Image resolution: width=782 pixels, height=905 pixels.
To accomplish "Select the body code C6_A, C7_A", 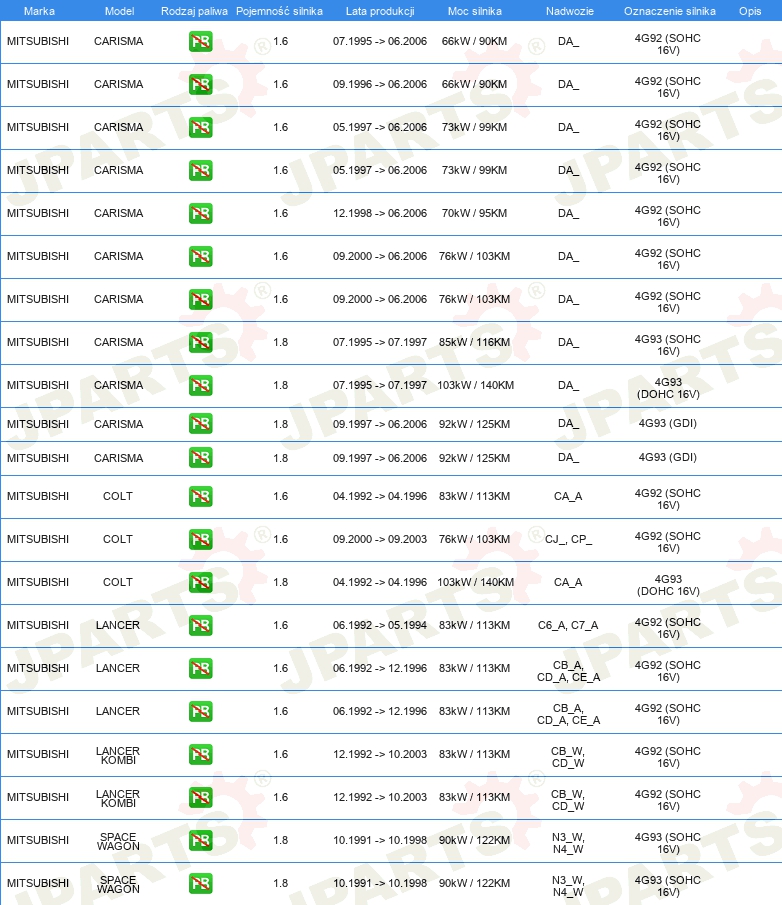I will [568, 625].
